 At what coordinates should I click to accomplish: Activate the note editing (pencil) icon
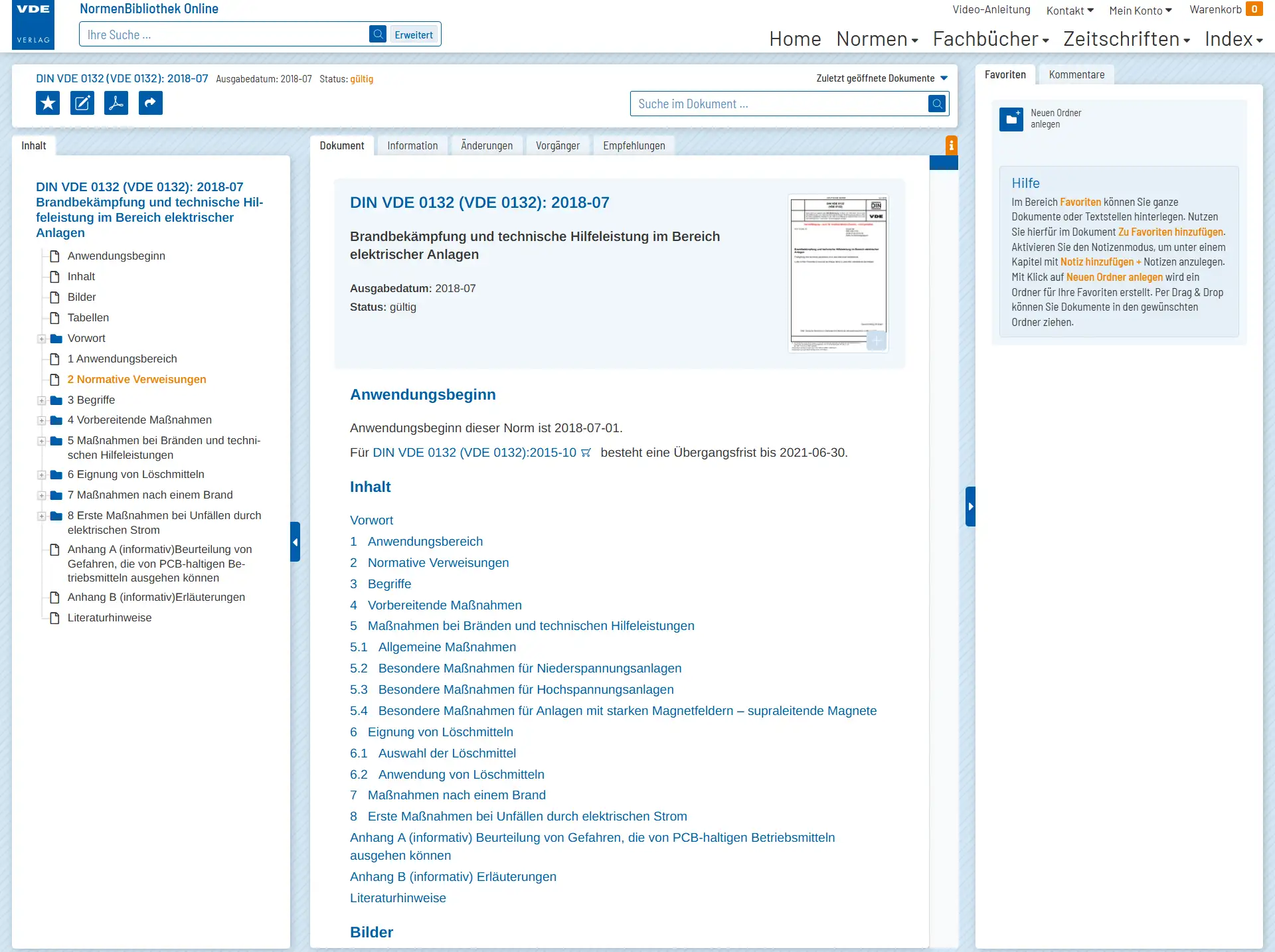click(x=82, y=103)
